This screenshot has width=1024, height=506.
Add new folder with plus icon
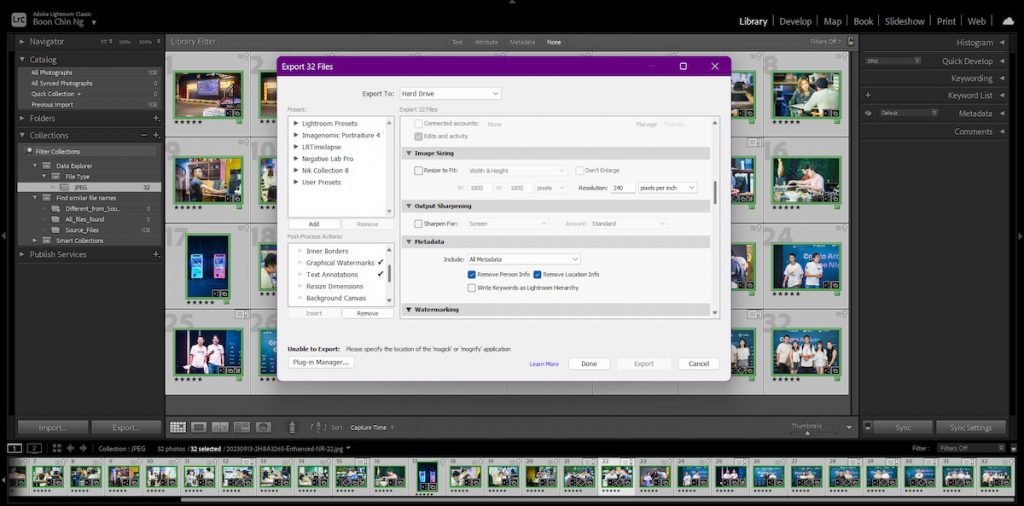pyautogui.click(x=156, y=118)
